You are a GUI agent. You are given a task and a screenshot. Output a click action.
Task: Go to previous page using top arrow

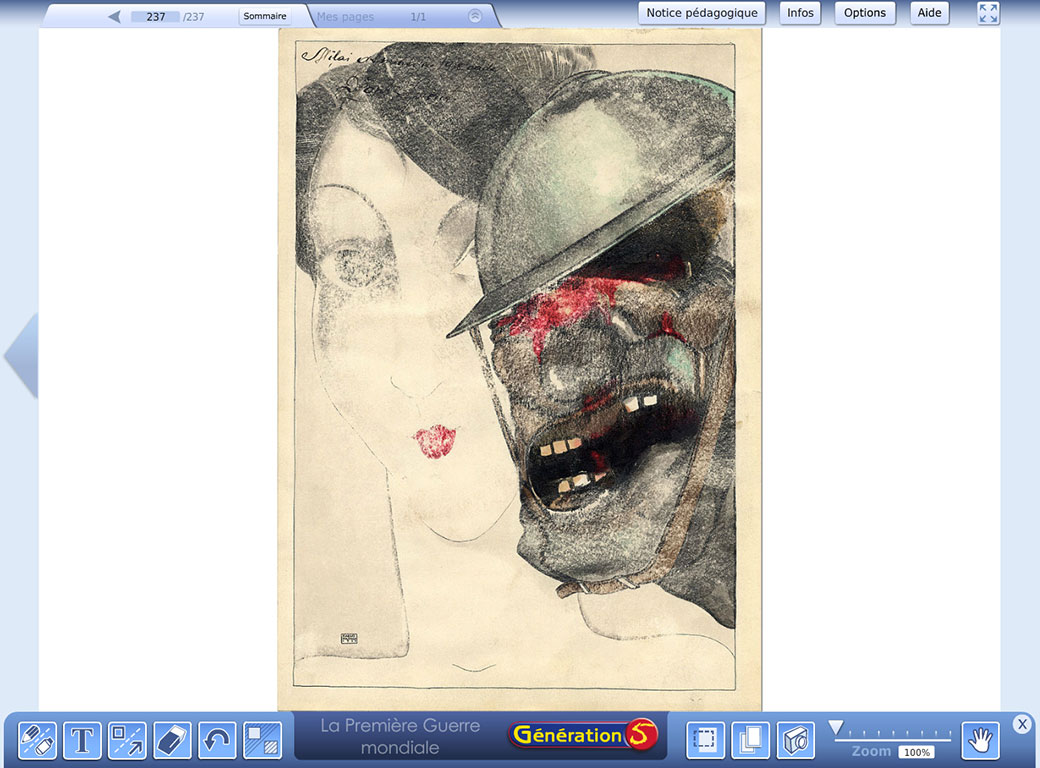coord(114,16)
